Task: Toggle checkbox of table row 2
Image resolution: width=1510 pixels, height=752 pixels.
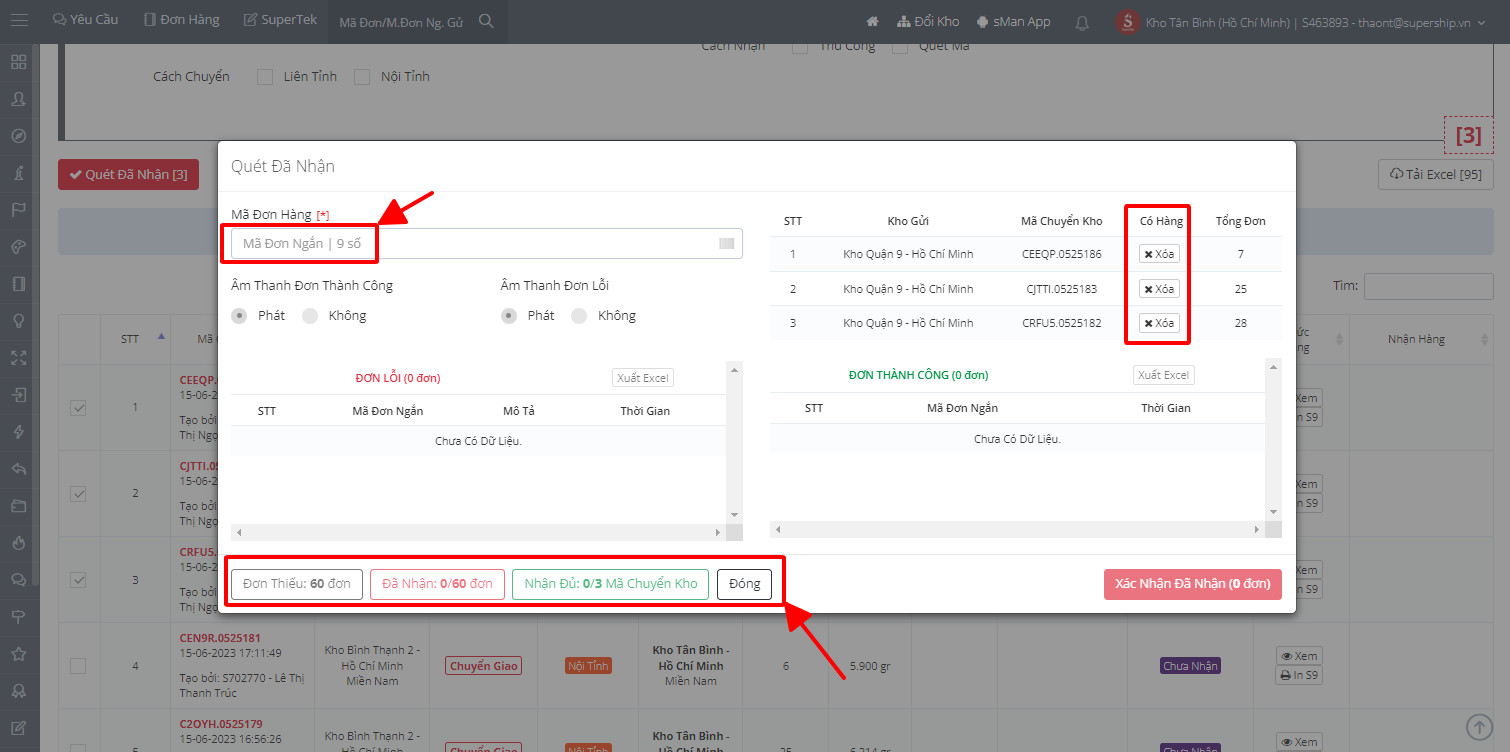Action: 78,493
